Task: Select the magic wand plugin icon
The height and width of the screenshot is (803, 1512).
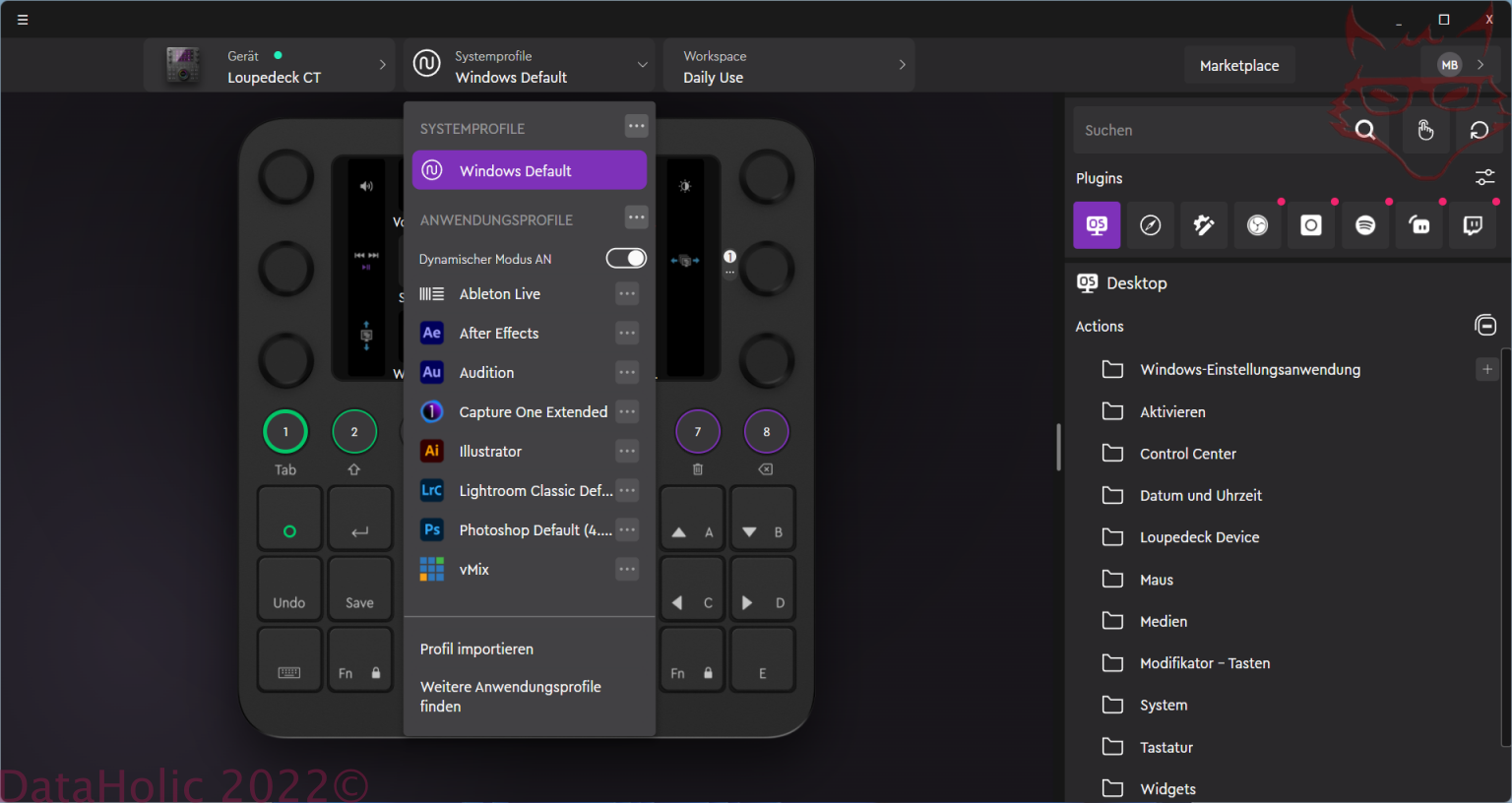Action: pos(1204,225)
